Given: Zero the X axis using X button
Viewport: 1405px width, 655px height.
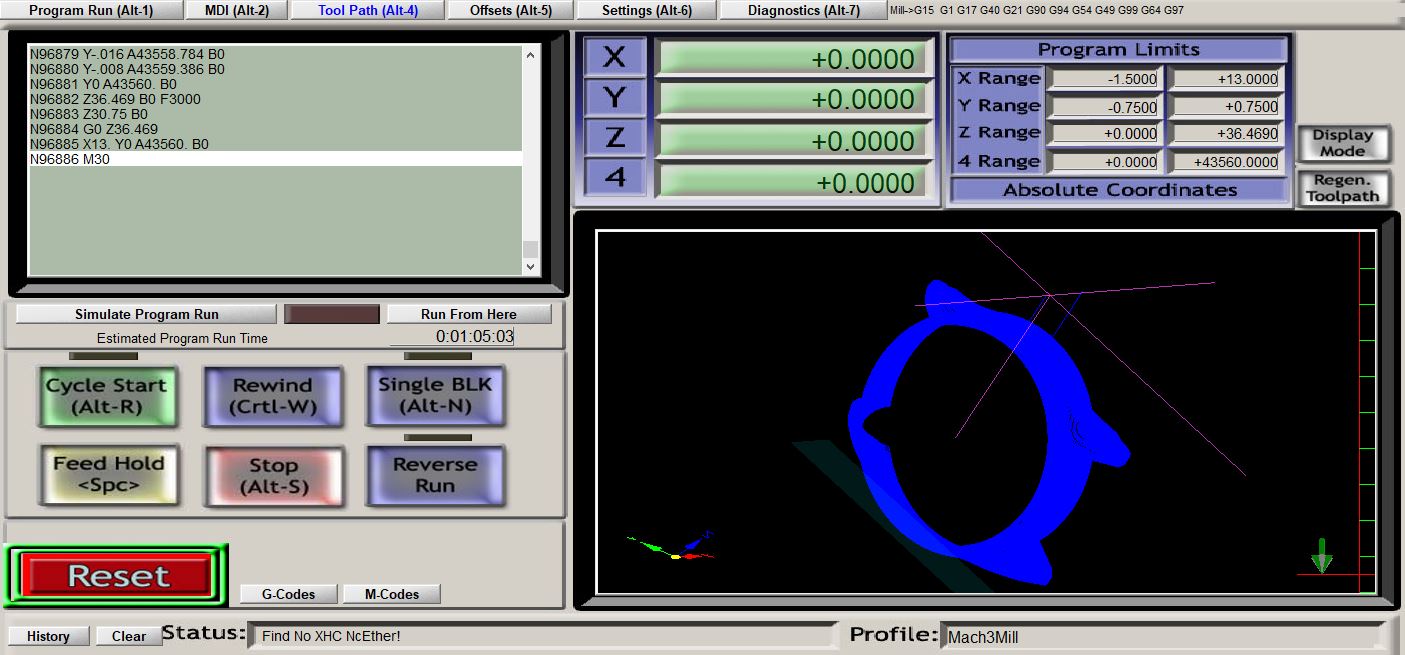Looking at the screenshot, I should tap(614, 57).
